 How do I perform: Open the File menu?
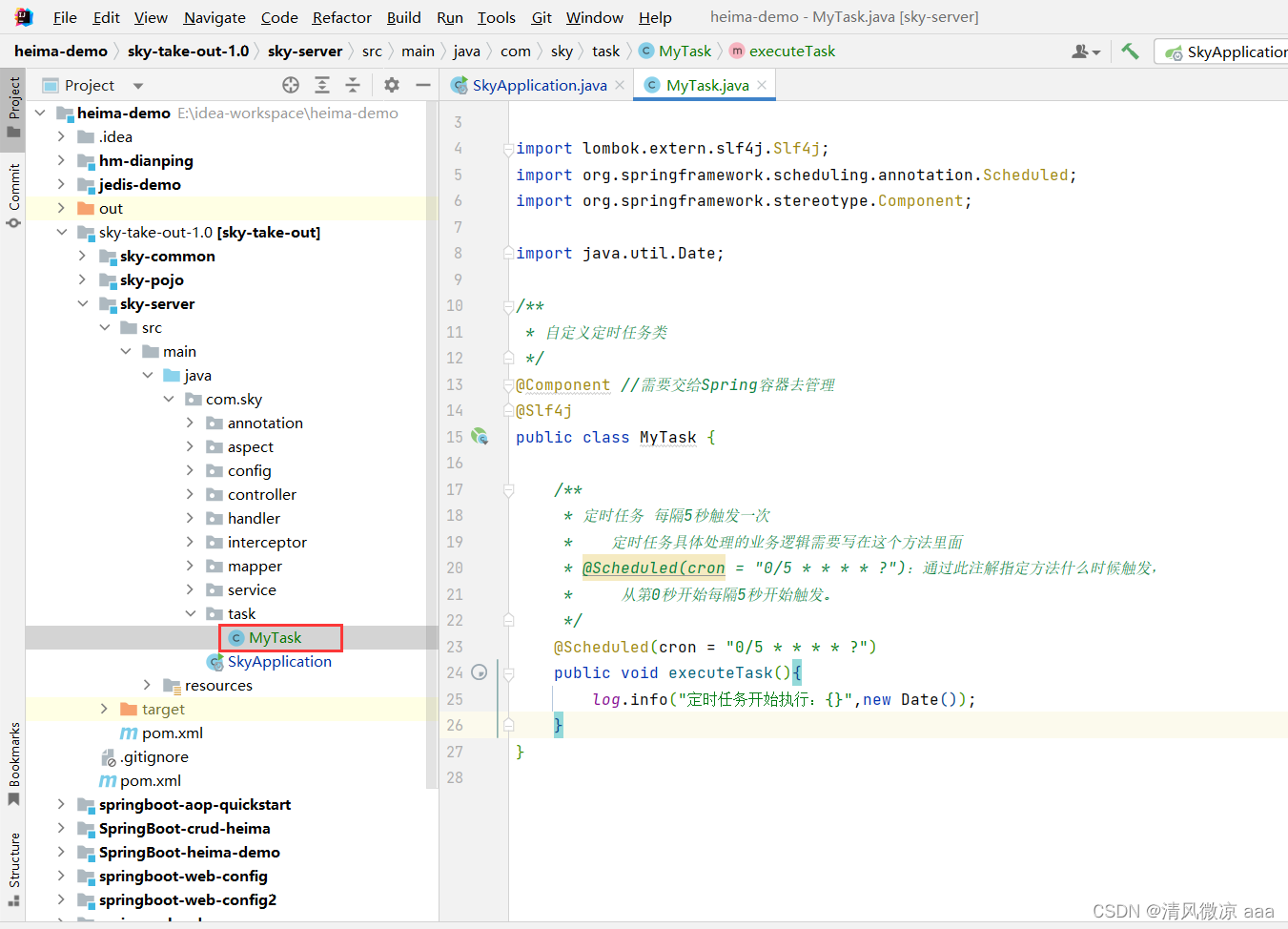(x=65, y=17)
